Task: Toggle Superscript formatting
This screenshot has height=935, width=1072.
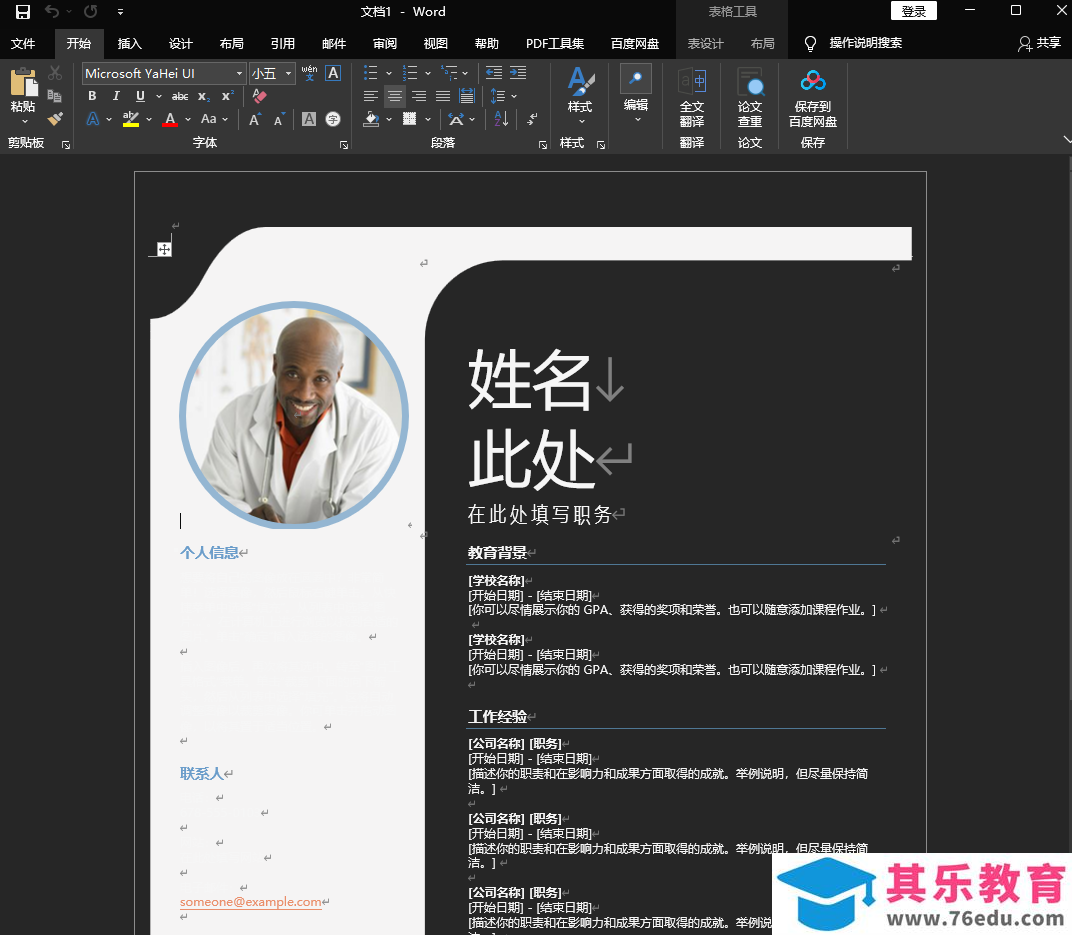Action: click(x=227, y=96)
